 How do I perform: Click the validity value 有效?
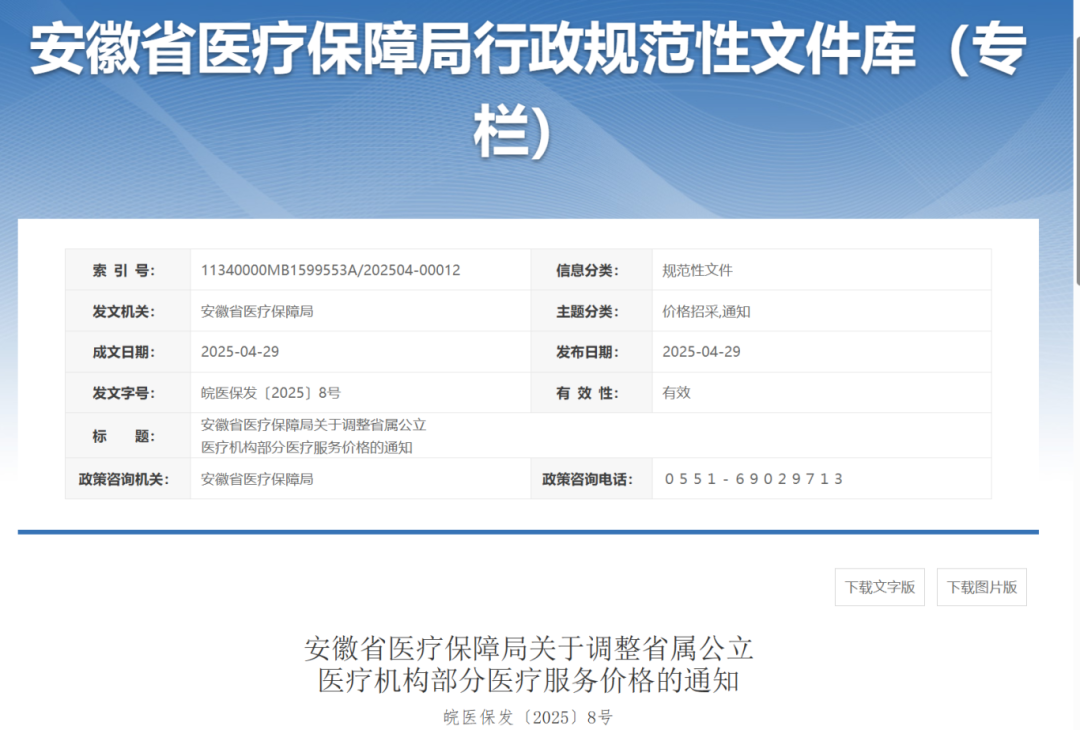[x=676, y=393]
